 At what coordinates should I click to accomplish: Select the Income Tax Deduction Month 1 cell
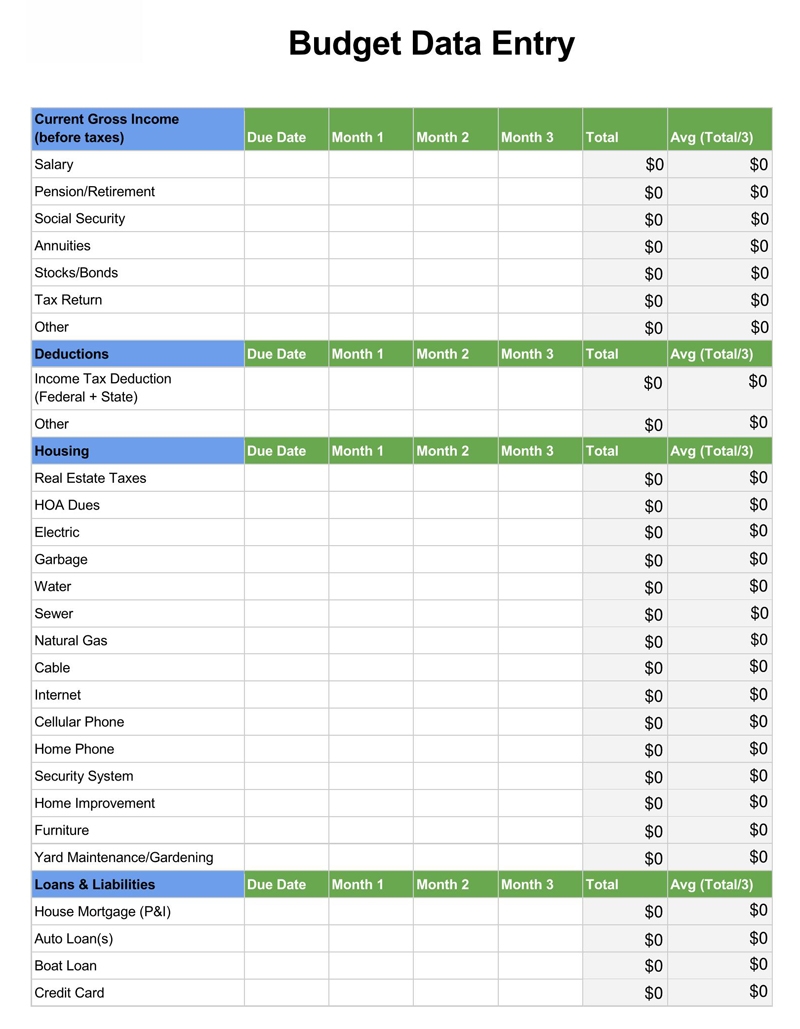click(x=370, y=388)
